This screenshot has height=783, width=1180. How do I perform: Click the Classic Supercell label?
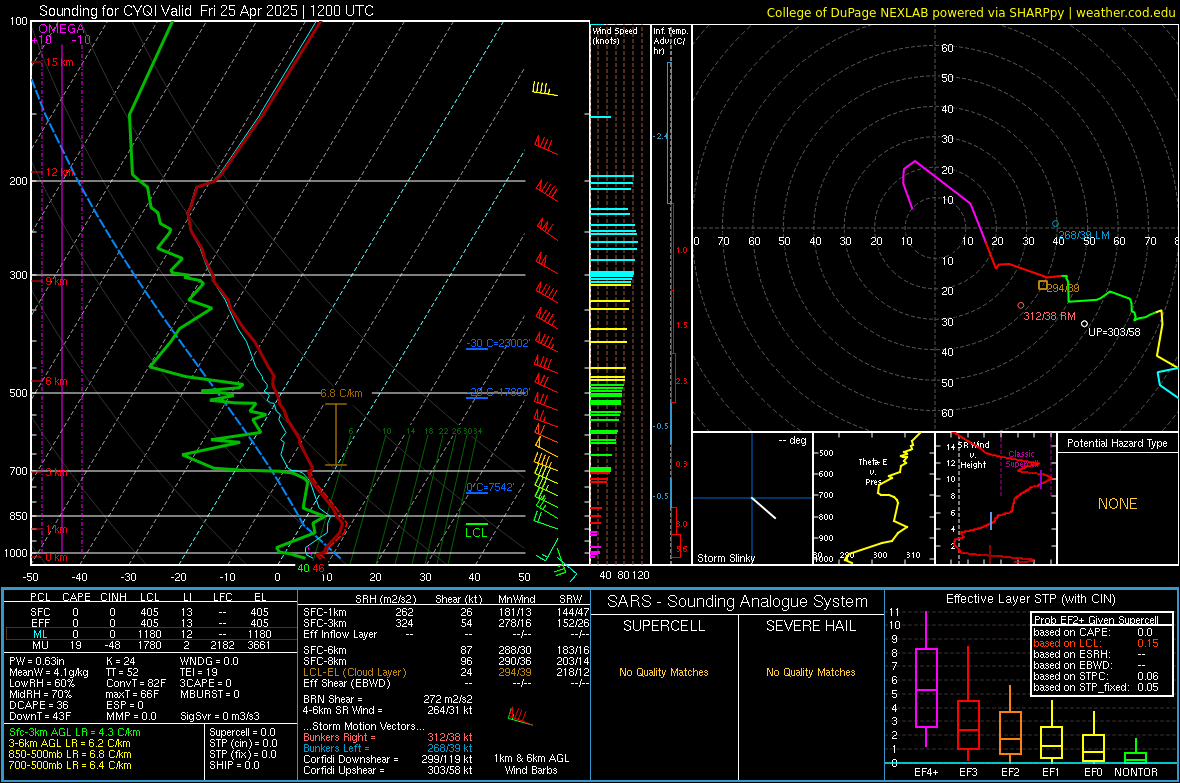pyautogui.click(x=1022, y=459)
